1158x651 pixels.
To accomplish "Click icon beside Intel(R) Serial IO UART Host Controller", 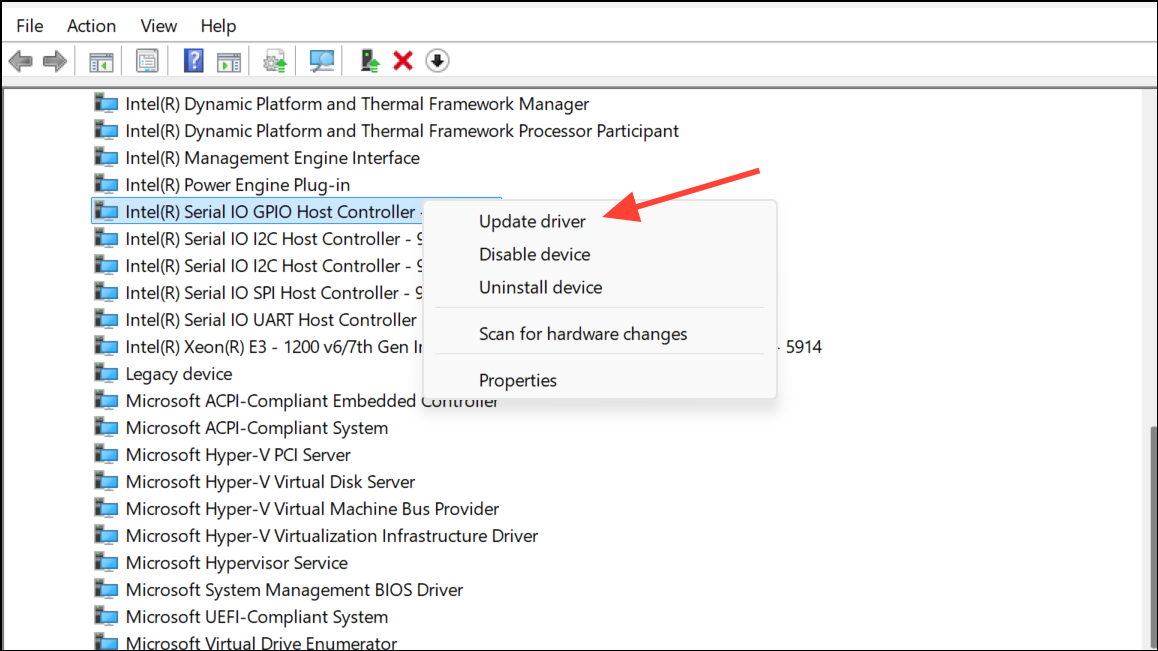I will coord(106,319).
